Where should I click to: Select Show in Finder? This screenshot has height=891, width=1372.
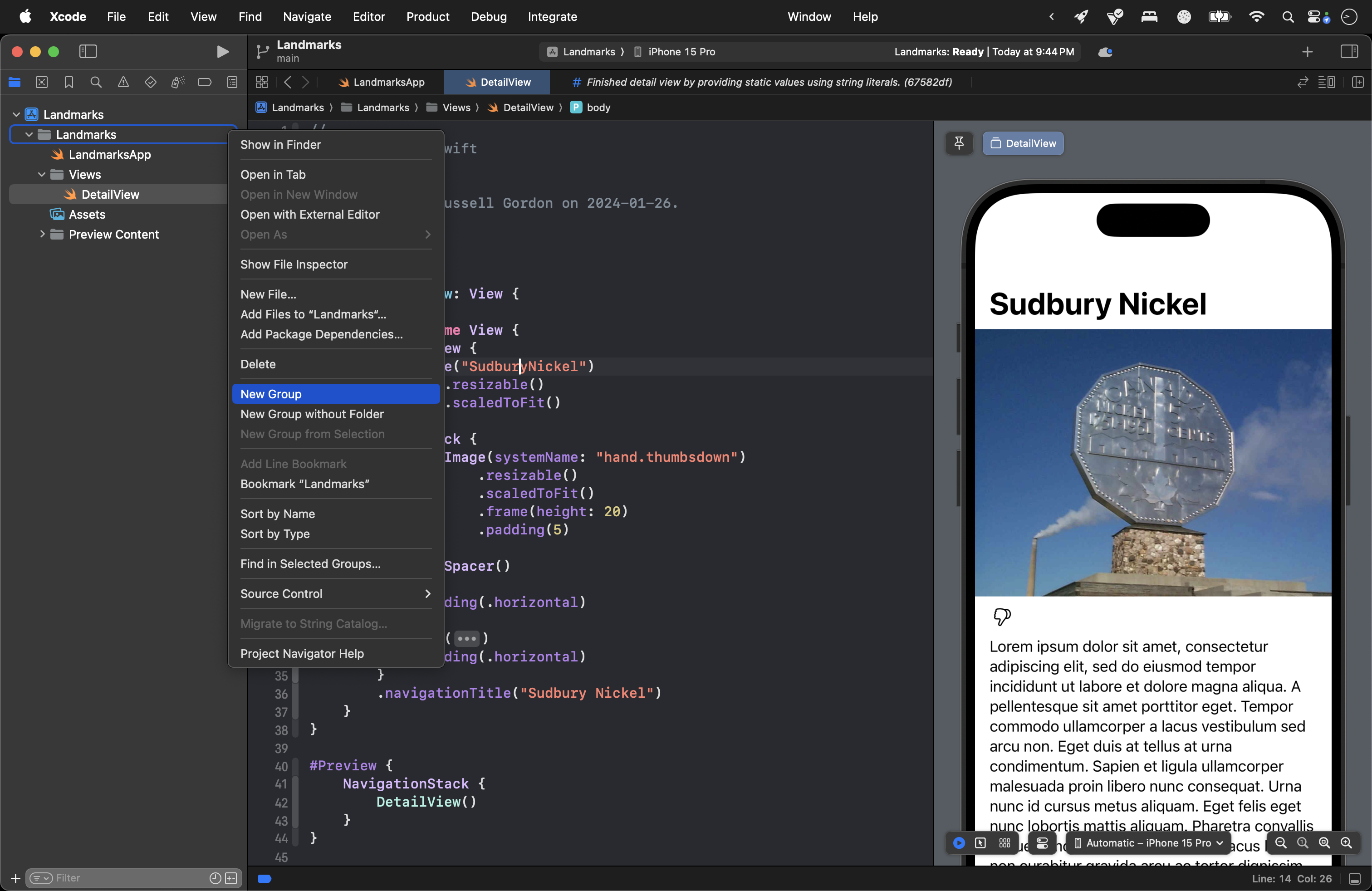(x=280, y=145)
